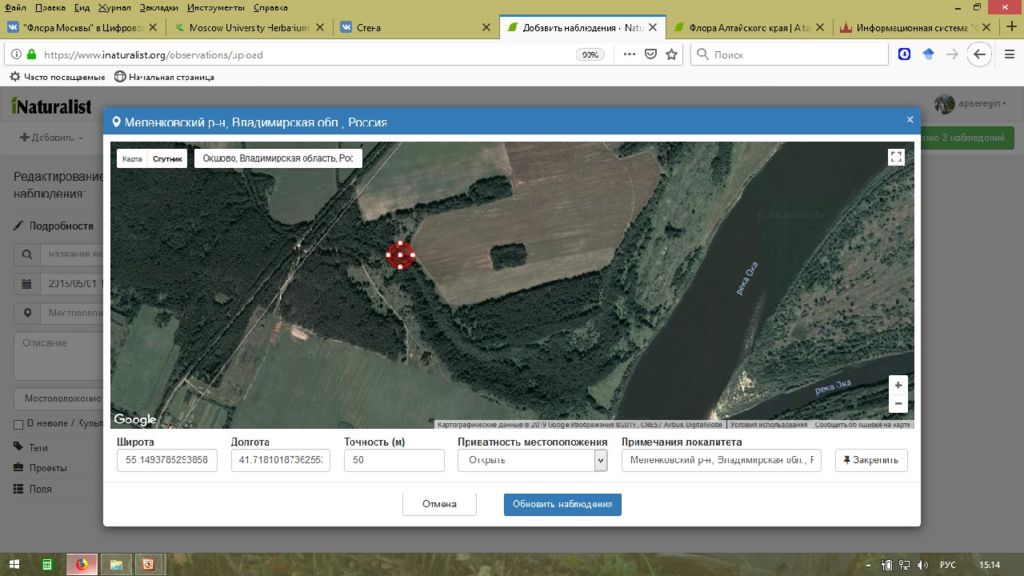Open the Журнал menu
Image resolution: width=1024 pixels, height=576 pixels.
114,7
